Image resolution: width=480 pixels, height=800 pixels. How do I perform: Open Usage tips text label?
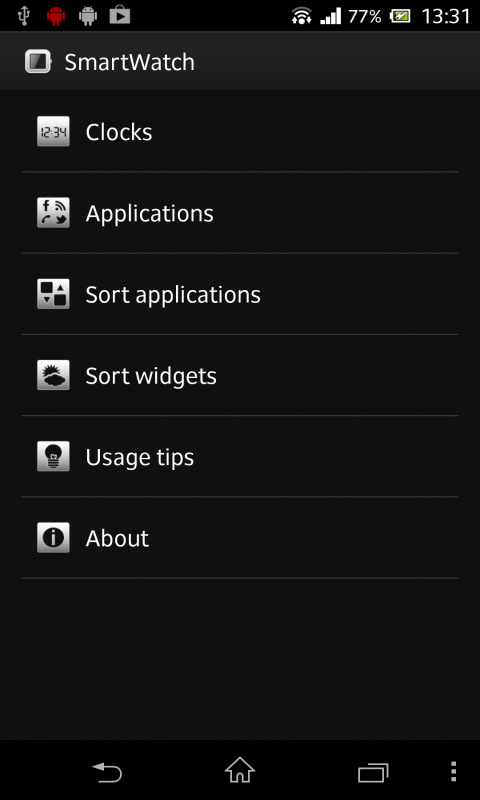tap(140, 458)
